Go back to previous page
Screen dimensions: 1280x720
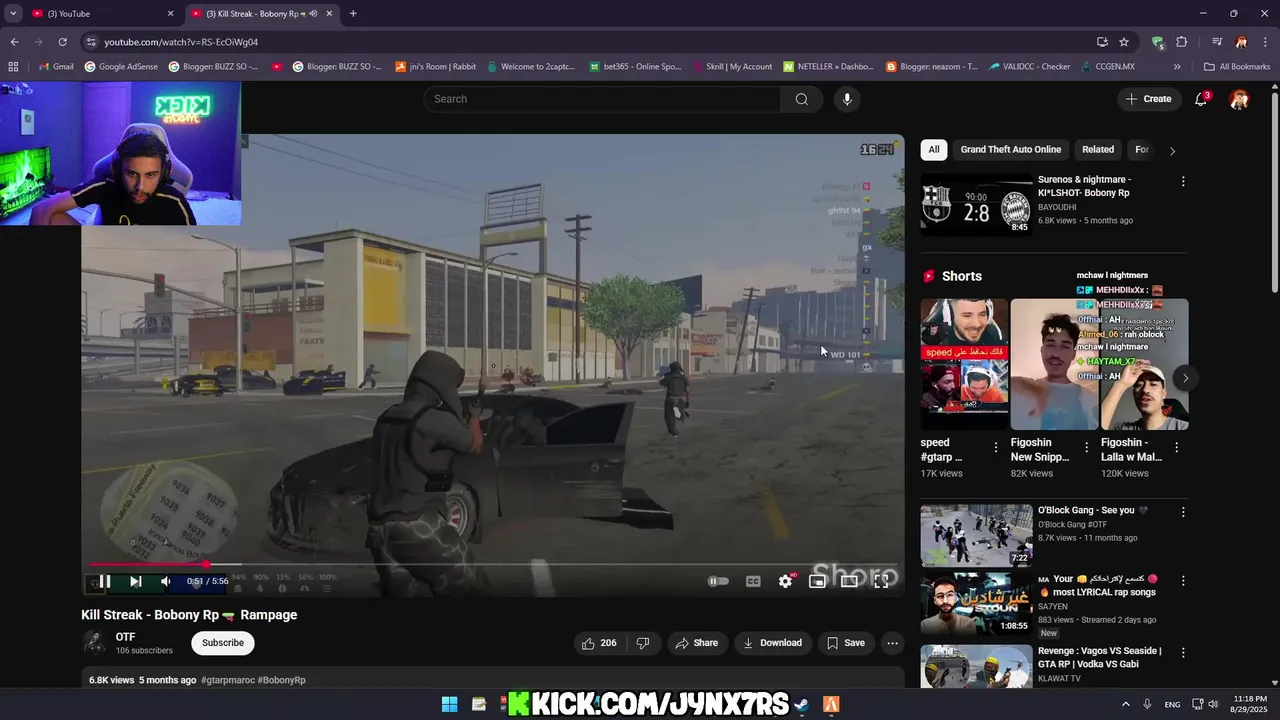(x=14, y=42)
